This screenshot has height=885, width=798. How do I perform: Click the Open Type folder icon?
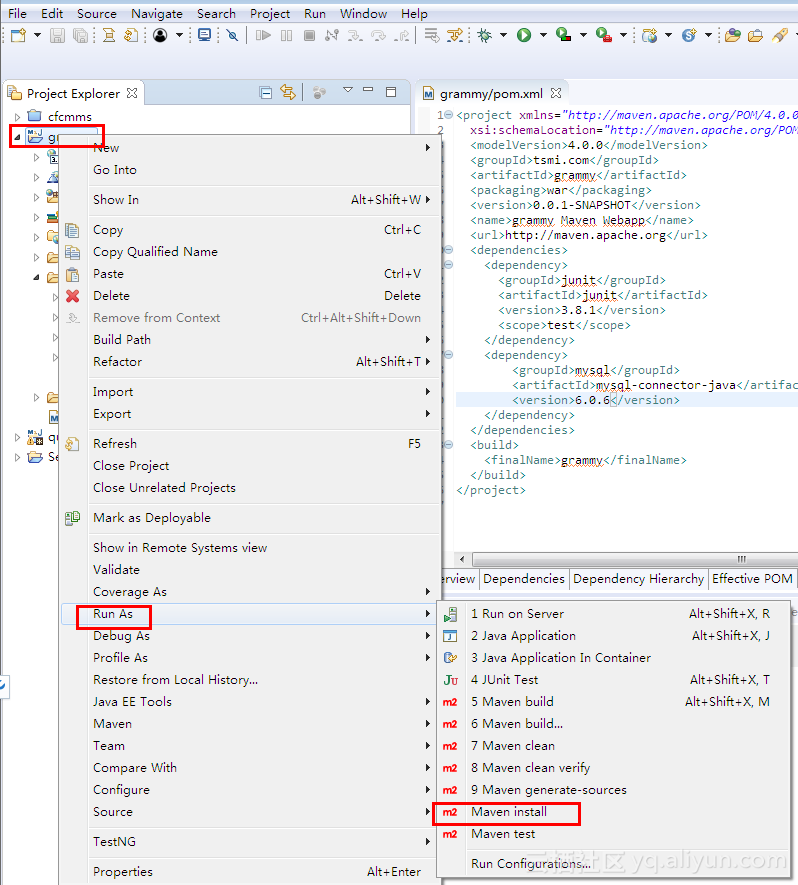pyautogui.click(x=733, y=36)
